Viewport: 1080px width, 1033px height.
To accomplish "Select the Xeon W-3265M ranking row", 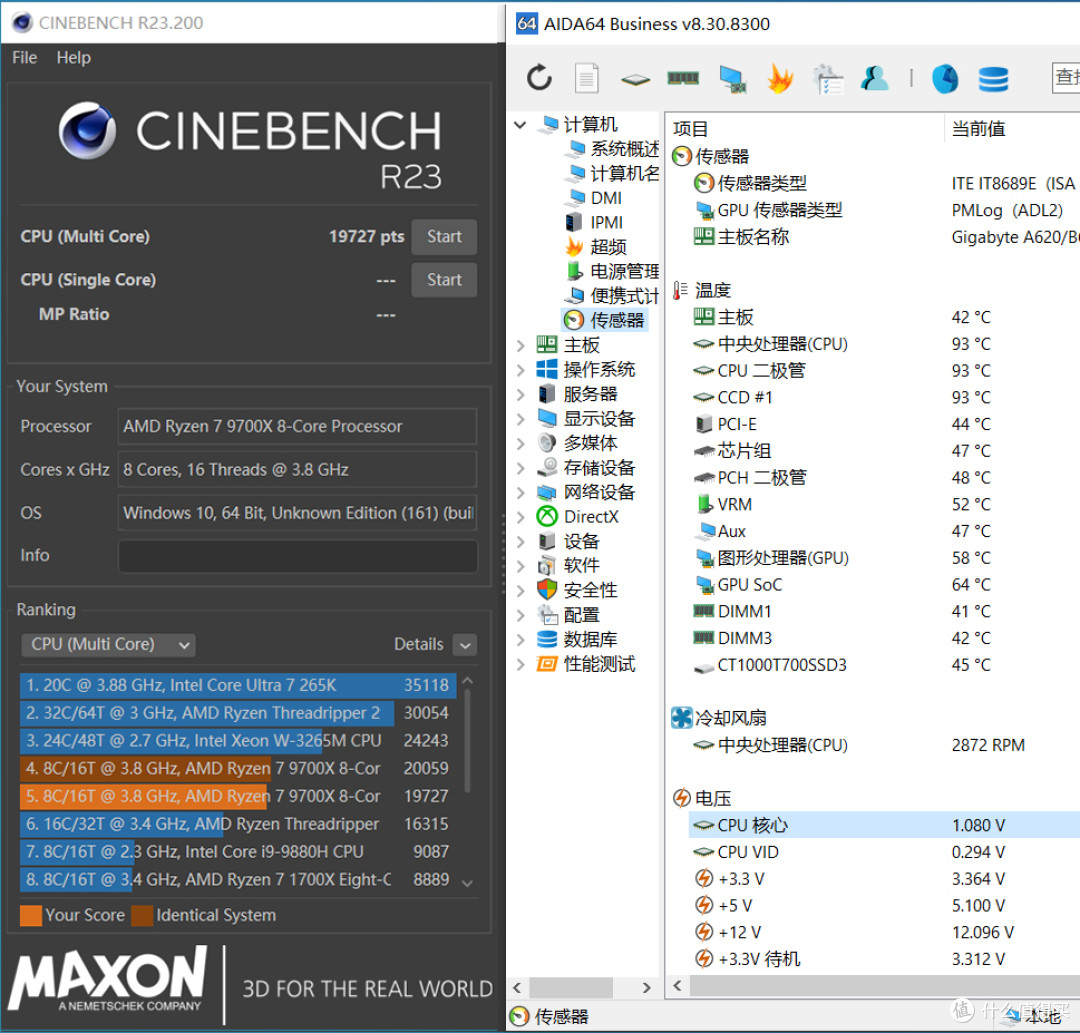I will (x=238, y=740).
